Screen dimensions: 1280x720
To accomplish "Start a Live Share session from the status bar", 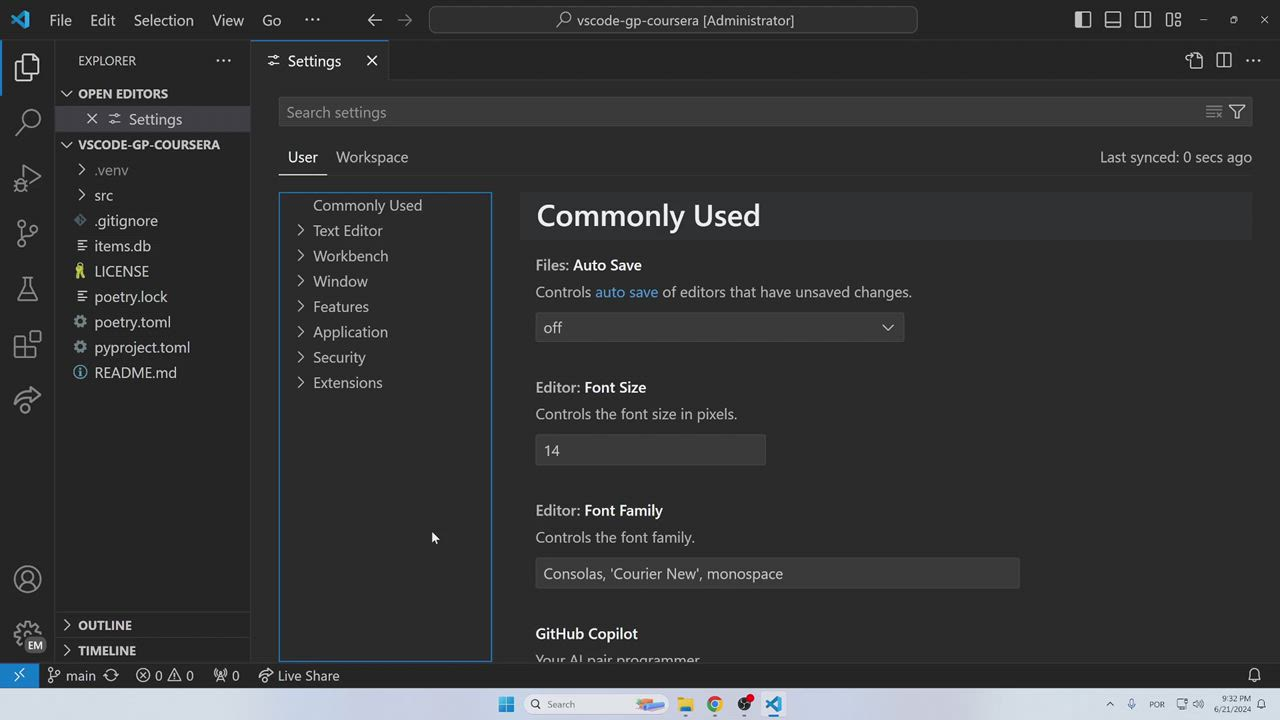I will (298, 675).
